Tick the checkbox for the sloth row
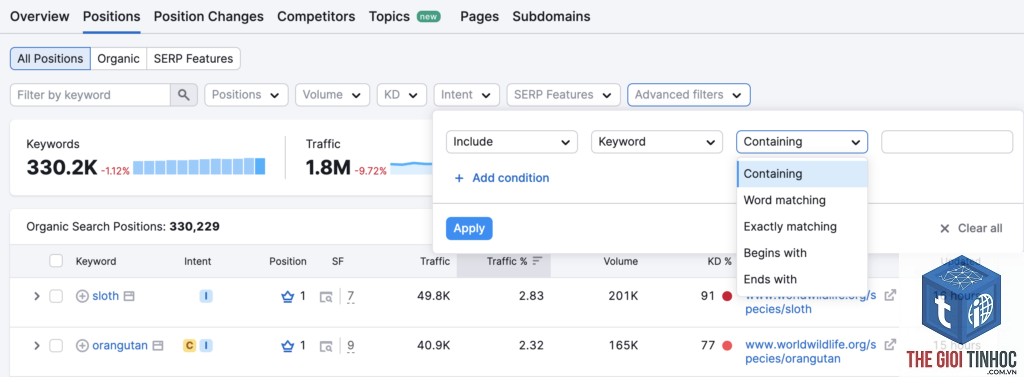The width and height of the screenshot is (1024, 377). point(56,296)
